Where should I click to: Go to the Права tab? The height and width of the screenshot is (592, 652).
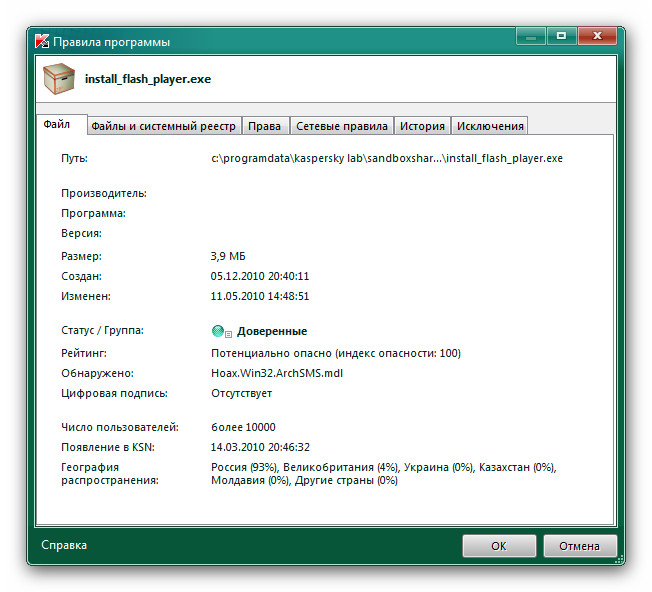point(264,126)
